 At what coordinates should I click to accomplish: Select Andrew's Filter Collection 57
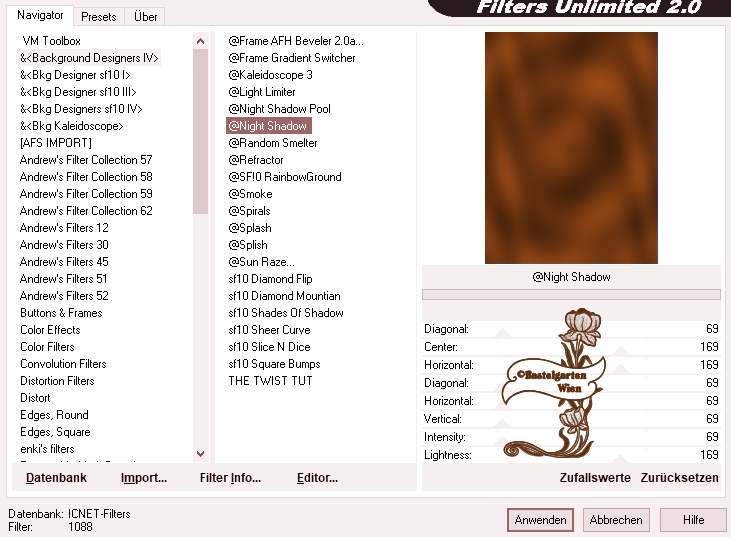(86, 160)
